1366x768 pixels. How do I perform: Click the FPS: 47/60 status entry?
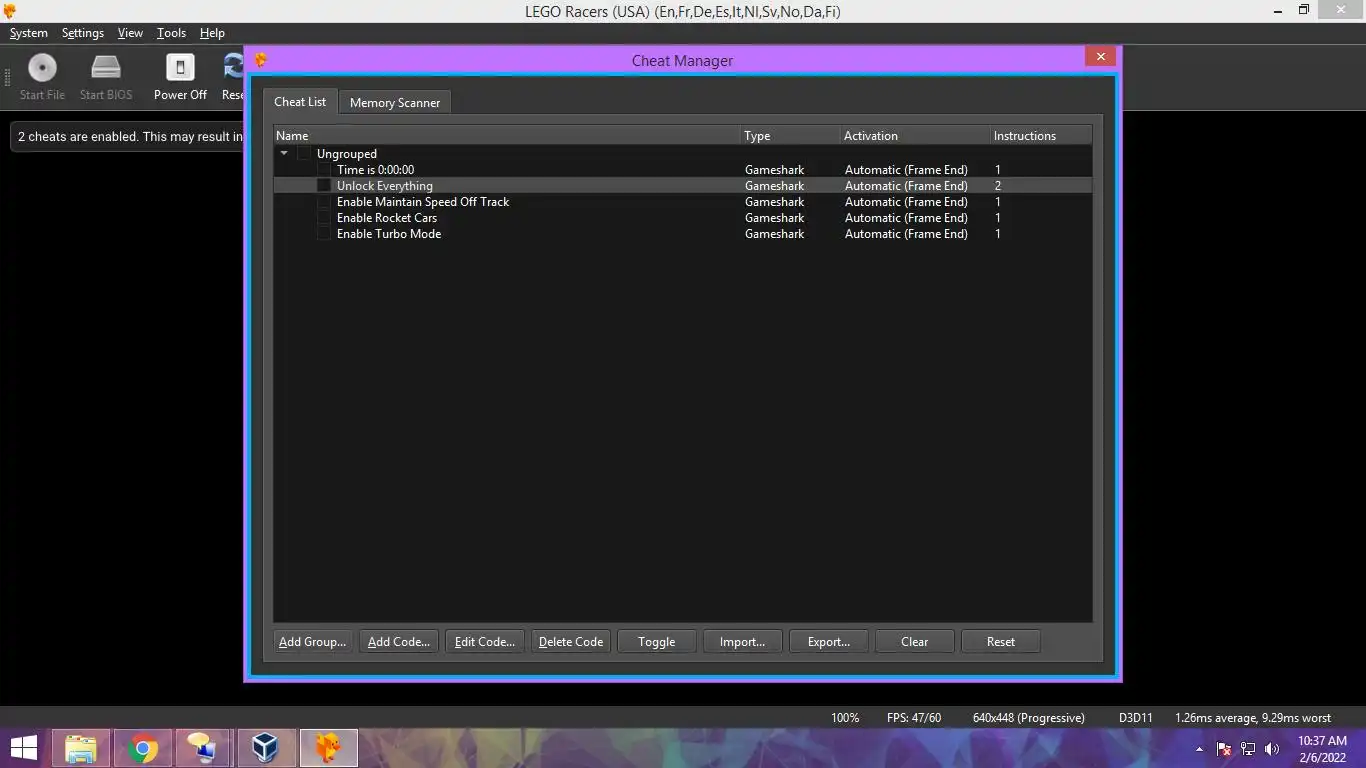(x=914, y=718)
